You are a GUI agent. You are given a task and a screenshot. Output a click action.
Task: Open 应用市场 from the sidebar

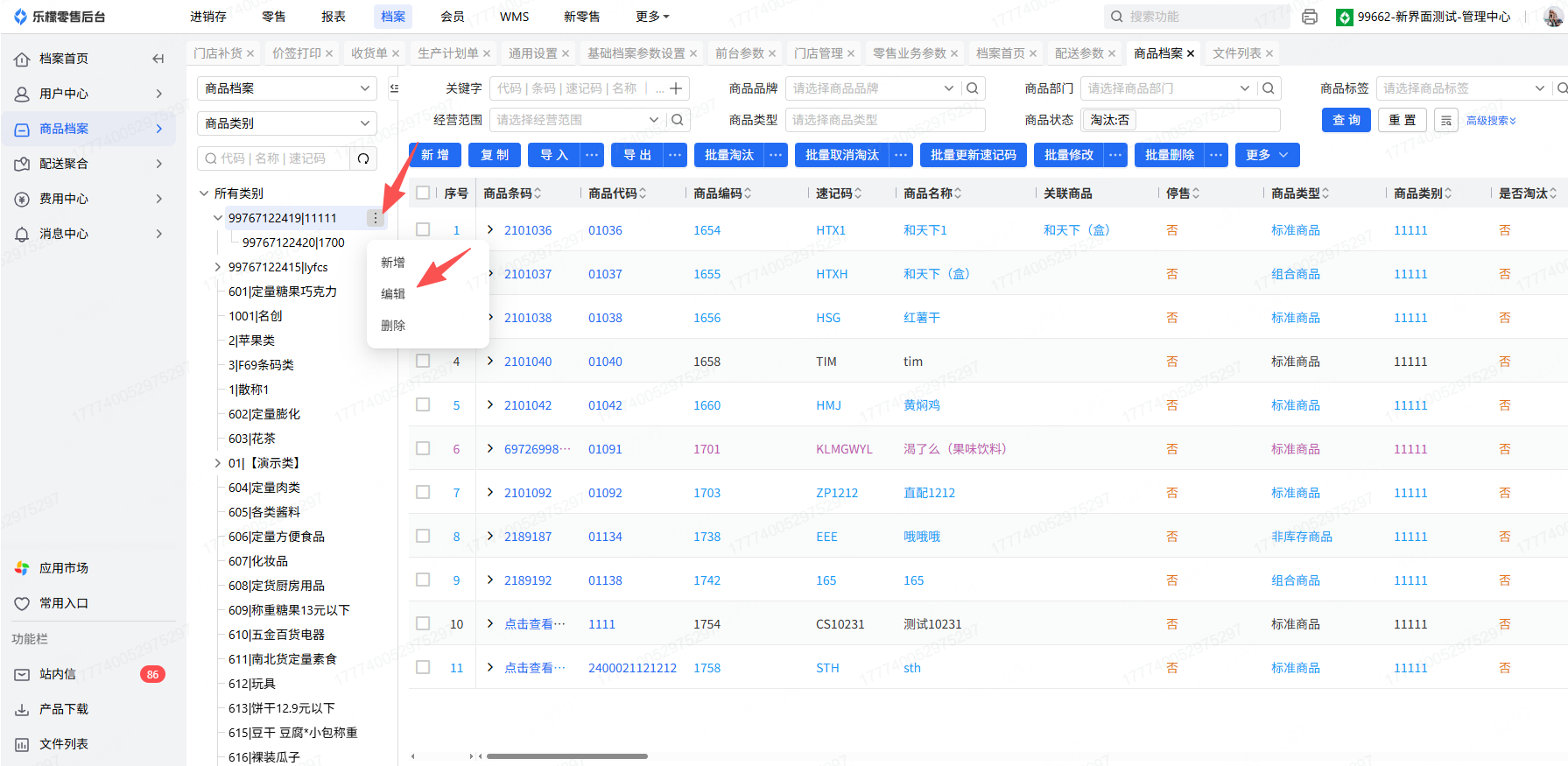[x=63, y=568]
